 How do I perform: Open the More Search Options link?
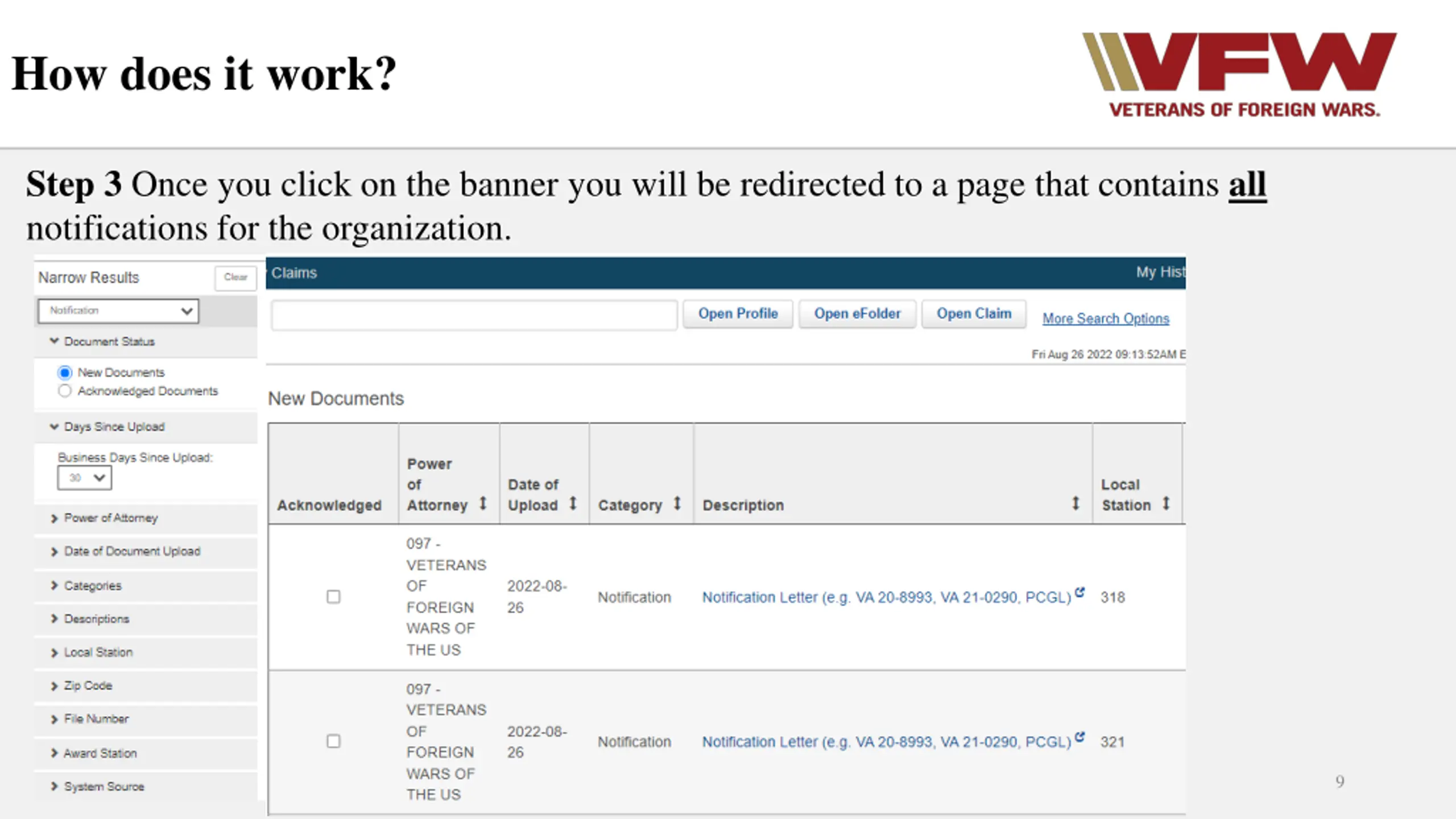1106,318
